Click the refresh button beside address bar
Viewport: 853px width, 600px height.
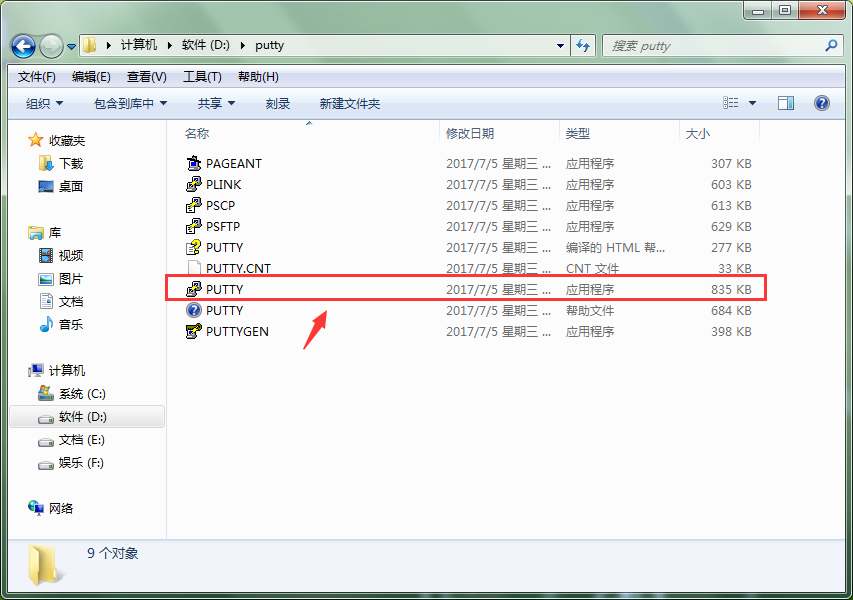583,46
